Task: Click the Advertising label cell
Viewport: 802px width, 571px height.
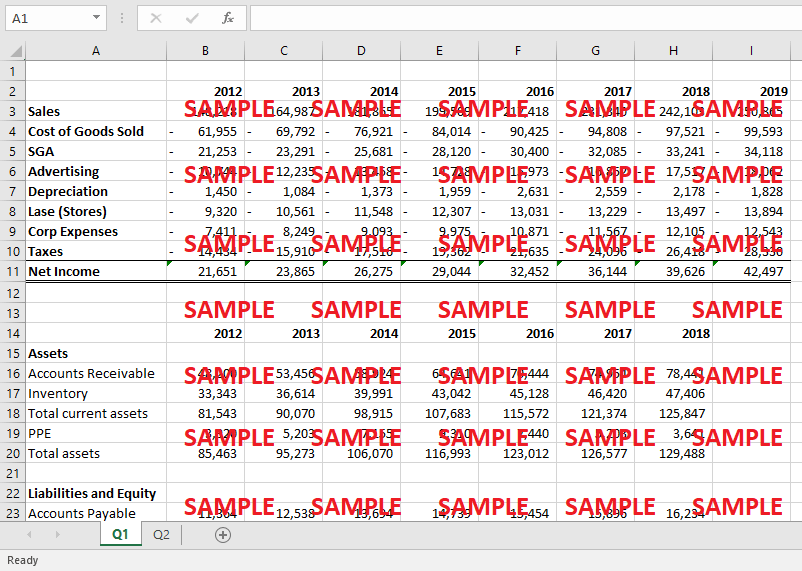Action: point(96,171)
